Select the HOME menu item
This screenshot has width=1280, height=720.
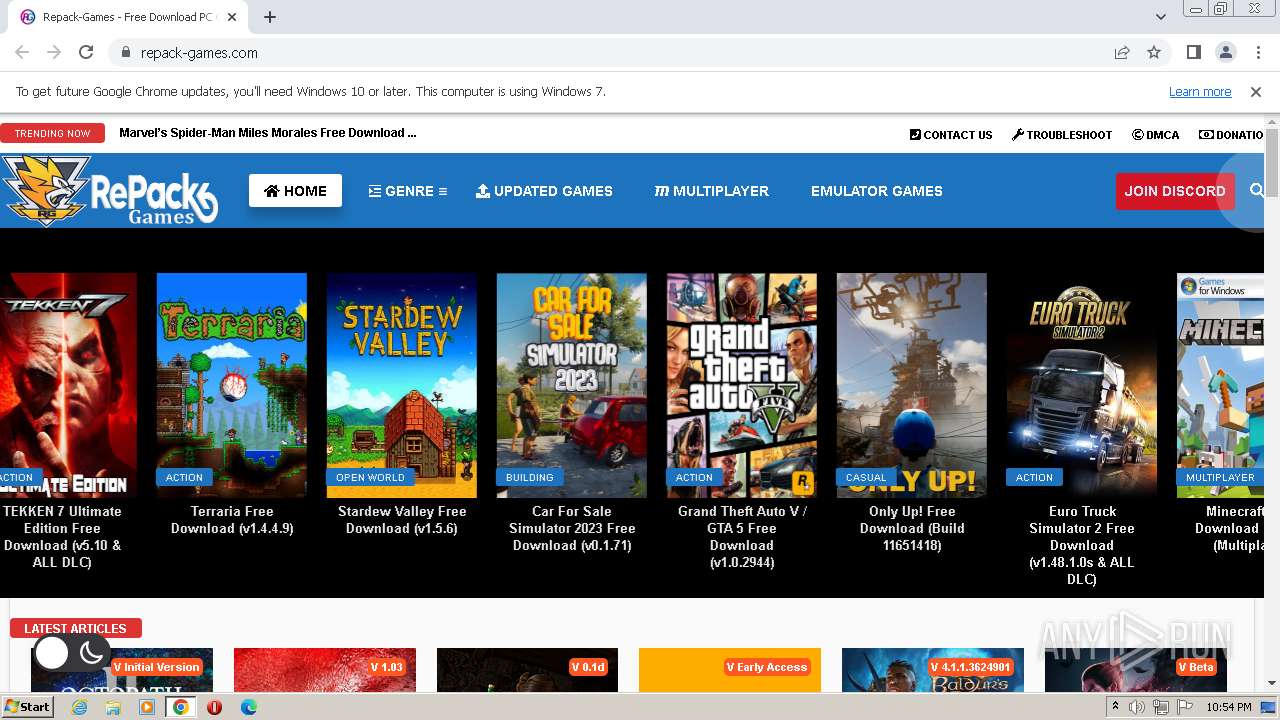(x=295, y=191)
